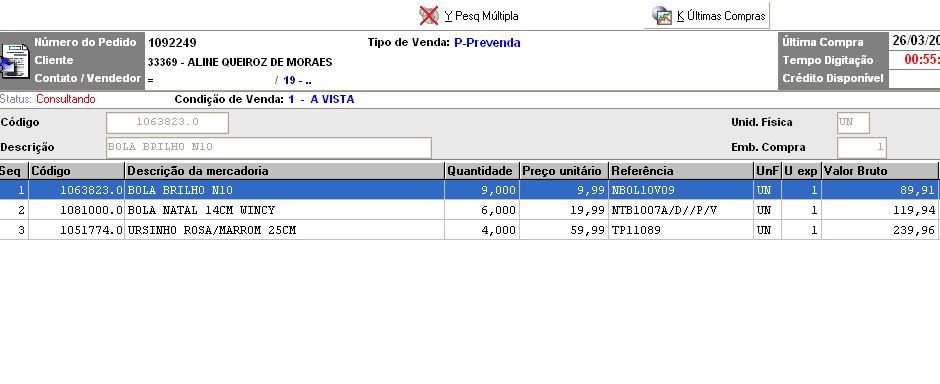
Task: Click the Código input field
Action: pyautogui.click(x=167, y=122)
